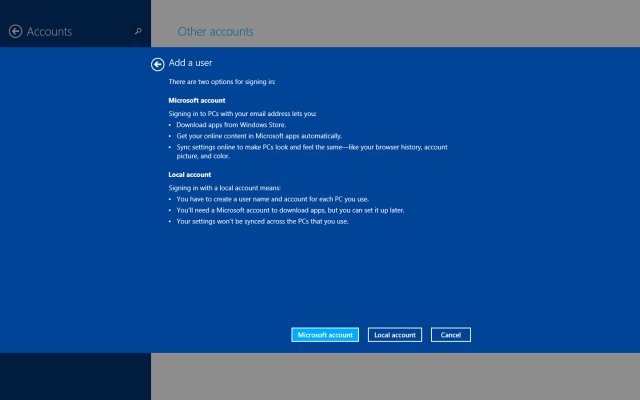Click 'Download apps from Windows Store' bullet
The image size is (640, 400).
pos(231,125)
